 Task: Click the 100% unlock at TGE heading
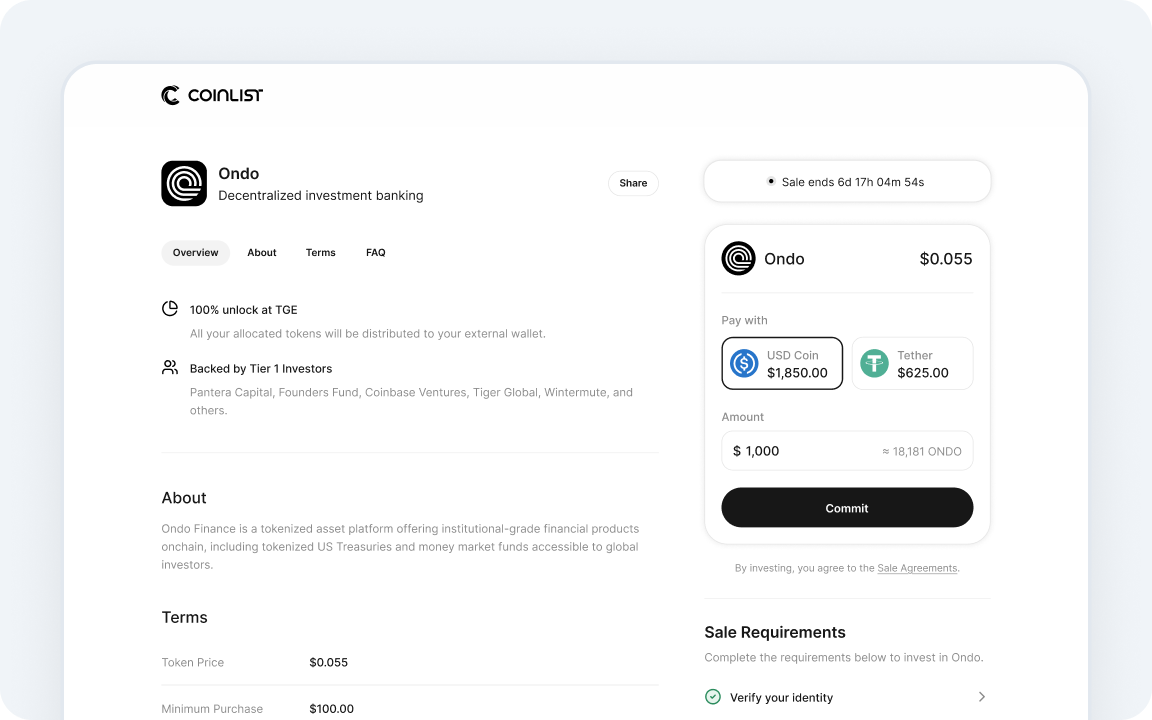click(243, 310)
